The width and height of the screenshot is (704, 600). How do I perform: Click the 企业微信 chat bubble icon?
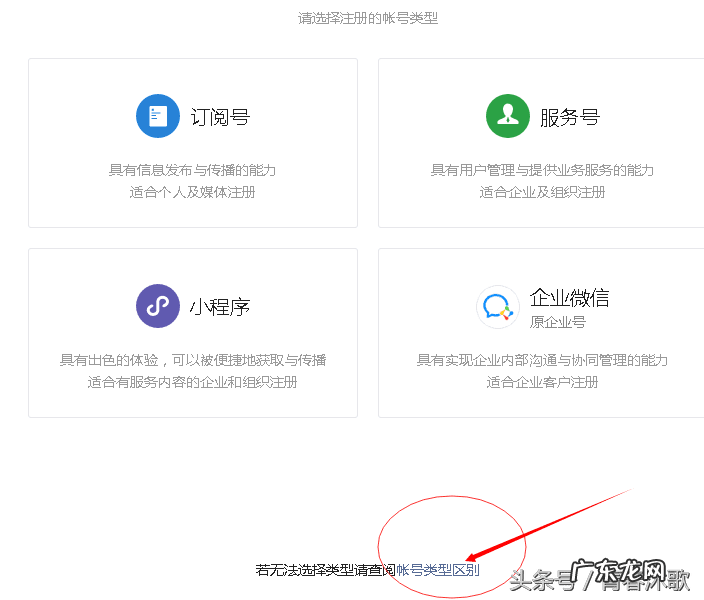[x=498, y=307]
